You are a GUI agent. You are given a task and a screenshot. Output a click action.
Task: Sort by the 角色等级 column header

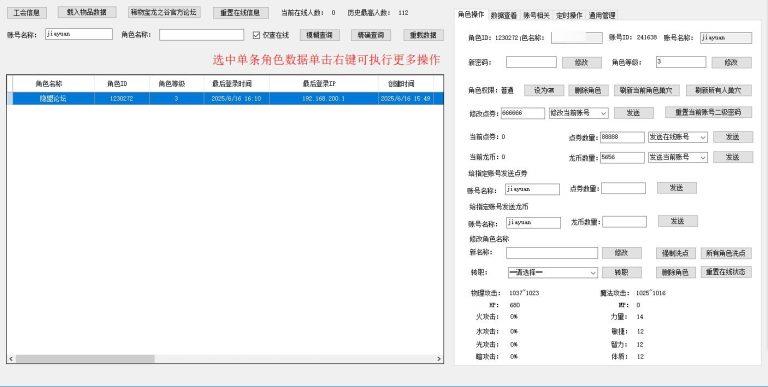click(x=177, y=84)
